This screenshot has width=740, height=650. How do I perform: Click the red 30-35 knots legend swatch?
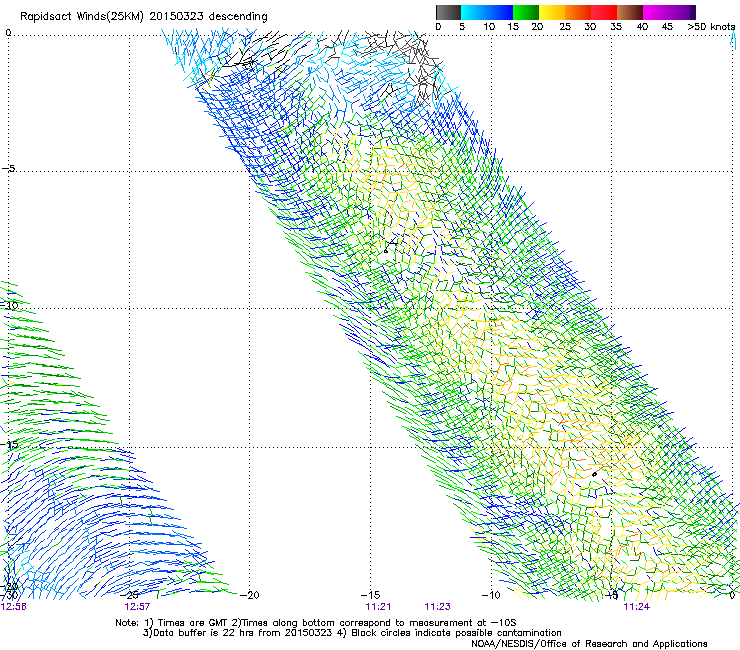604,12
